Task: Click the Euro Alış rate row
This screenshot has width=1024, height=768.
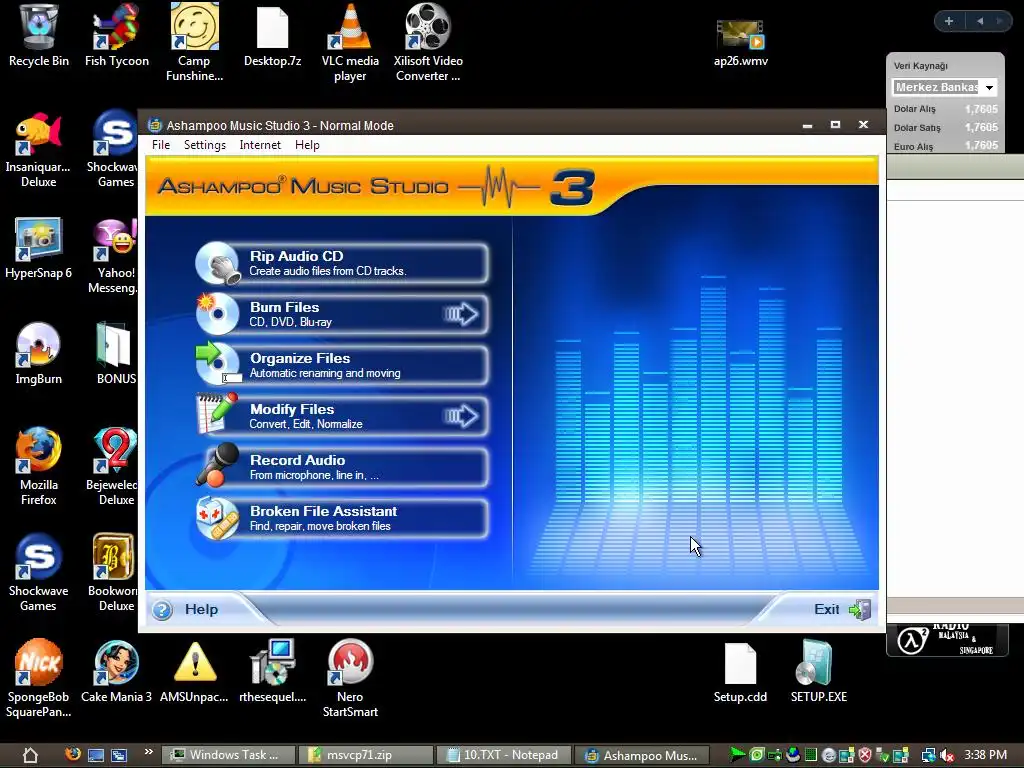Action: [x=946, y=146]
